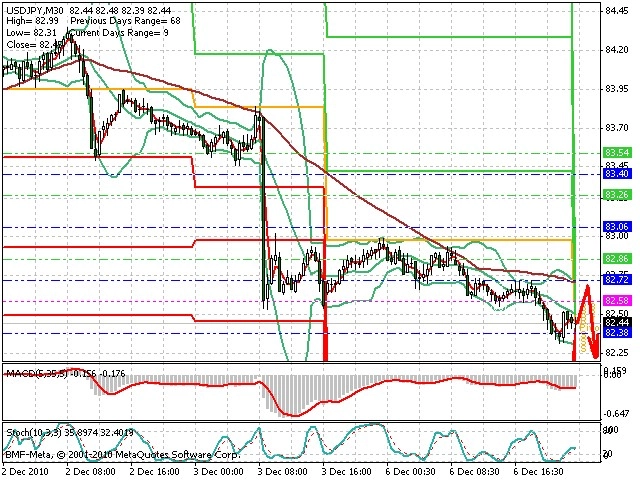Select the Stoch(10,3,3) indicator label
This screenshot has height=480, width=640.
tap(34, 432)
